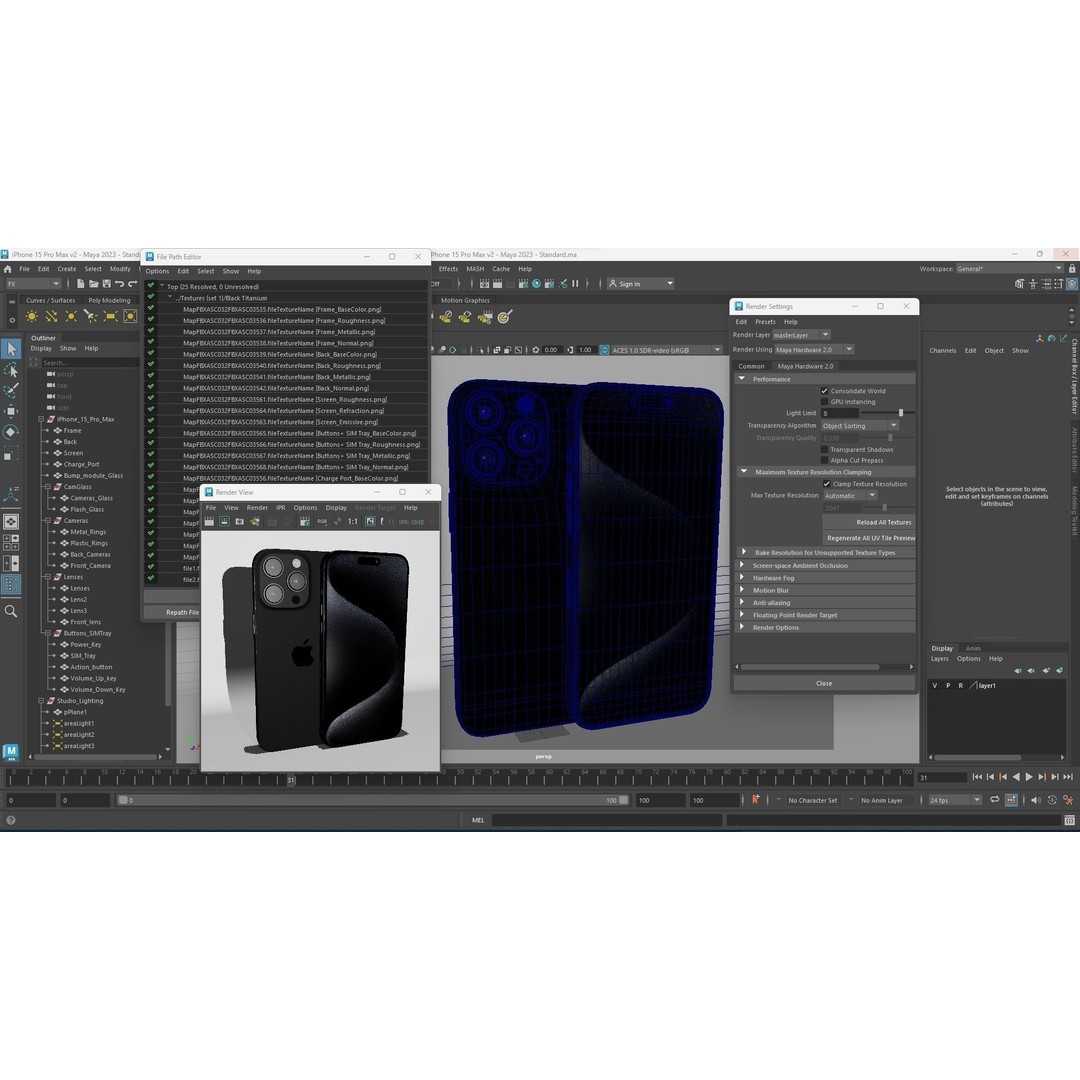Click the save scene disk icon
This screenshot has height=1080, width=1080.
[x=107, y=284]
